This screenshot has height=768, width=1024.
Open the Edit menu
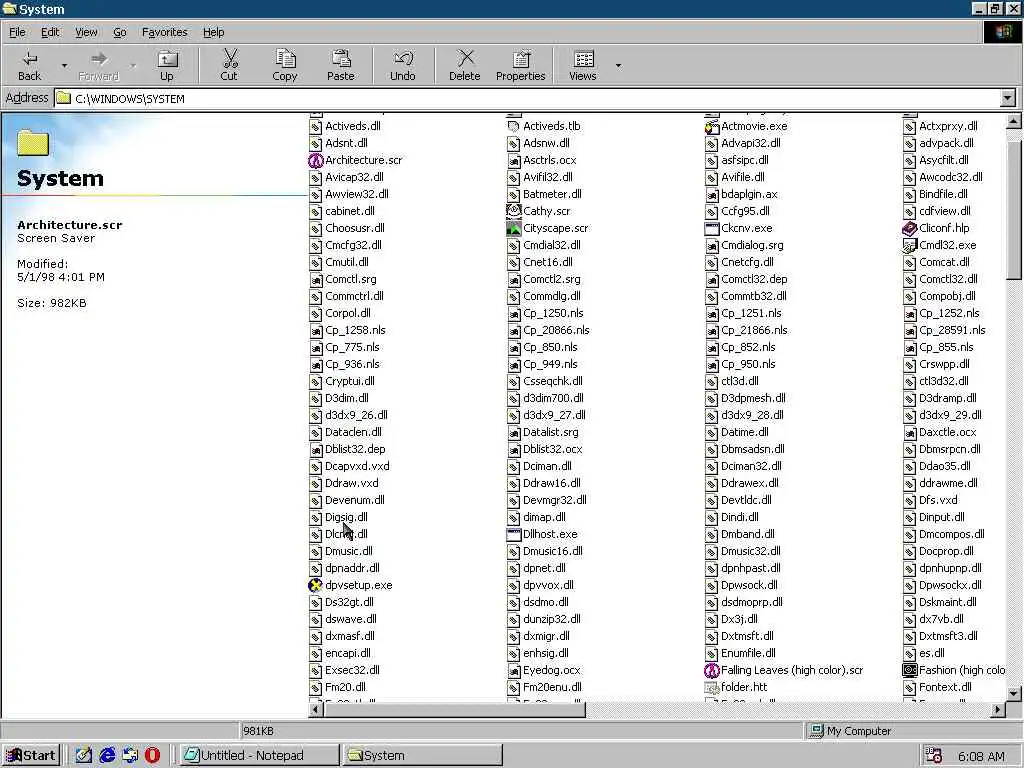(x=50, y=32)
